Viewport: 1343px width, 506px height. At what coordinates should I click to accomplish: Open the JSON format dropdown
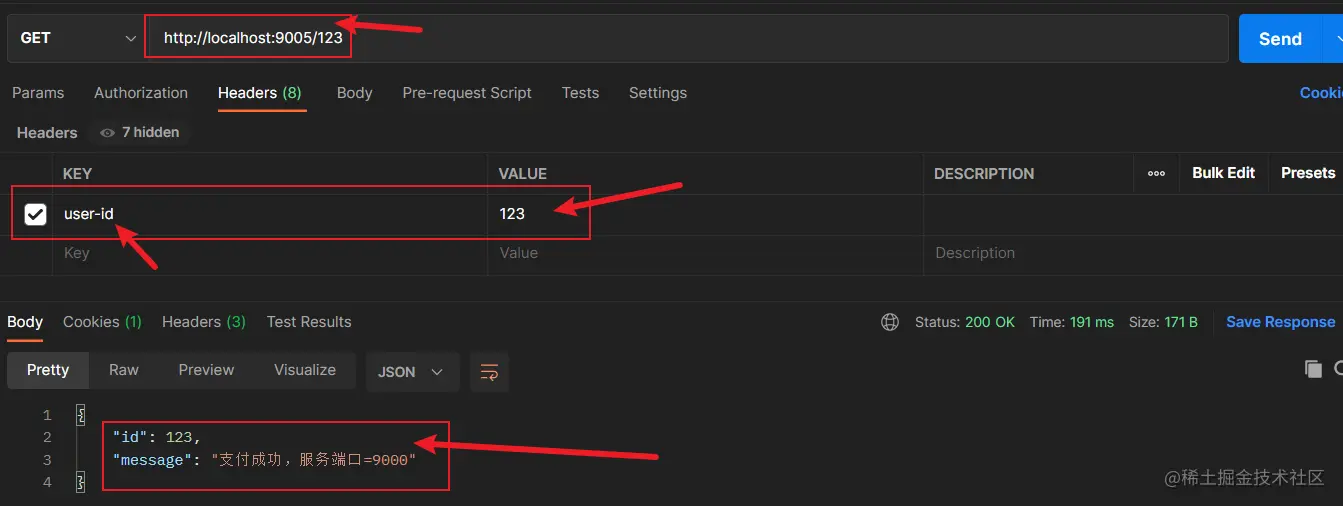click(412, 371)
